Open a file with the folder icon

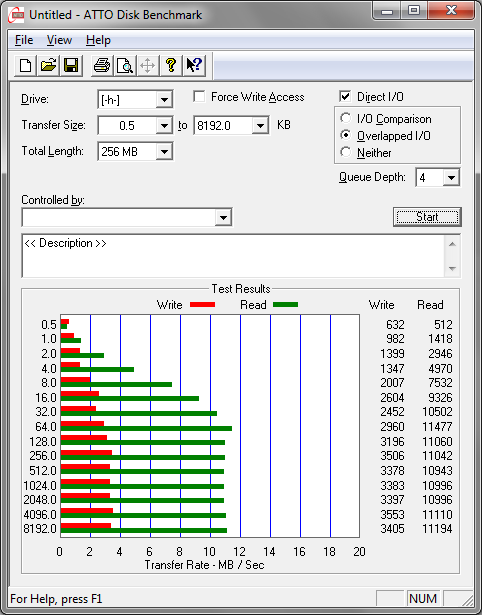tap(48, 65)
